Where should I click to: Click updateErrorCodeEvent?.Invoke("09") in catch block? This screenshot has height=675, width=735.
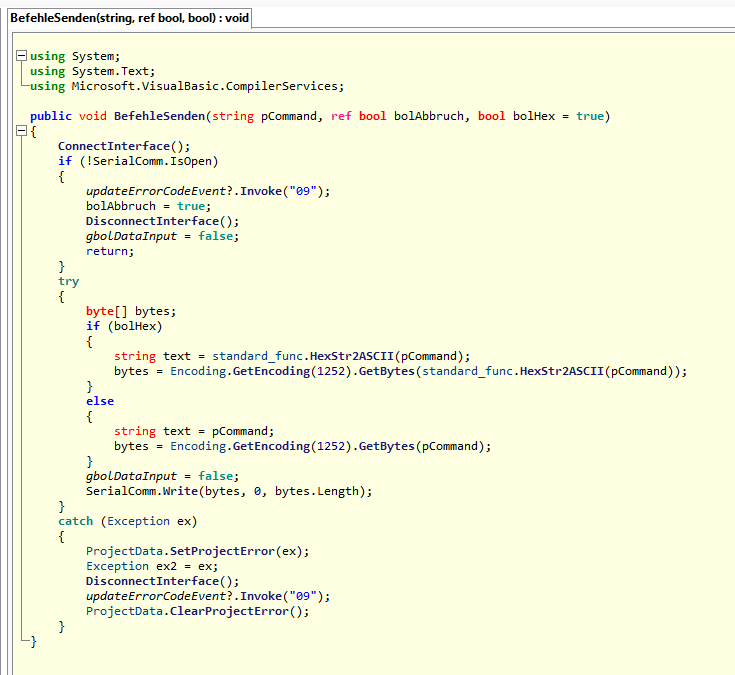coord(208,596)
